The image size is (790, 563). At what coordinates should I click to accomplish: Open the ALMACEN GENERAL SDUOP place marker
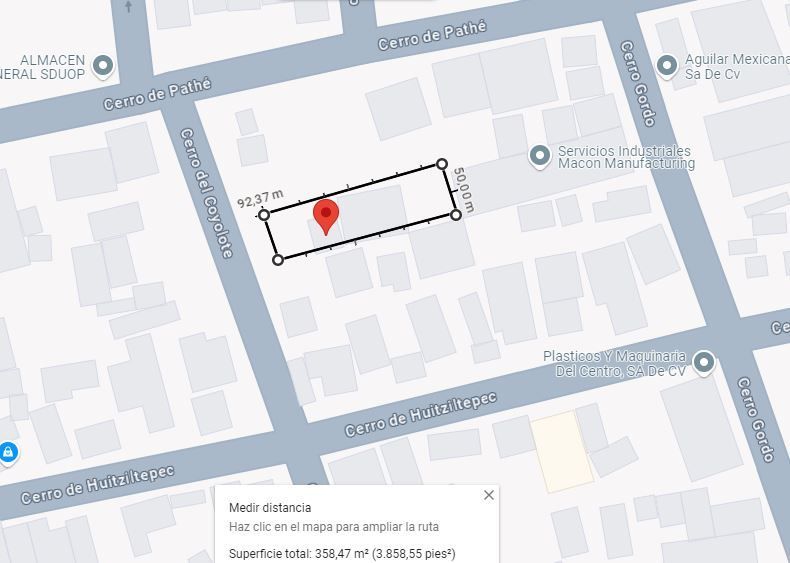104,66
